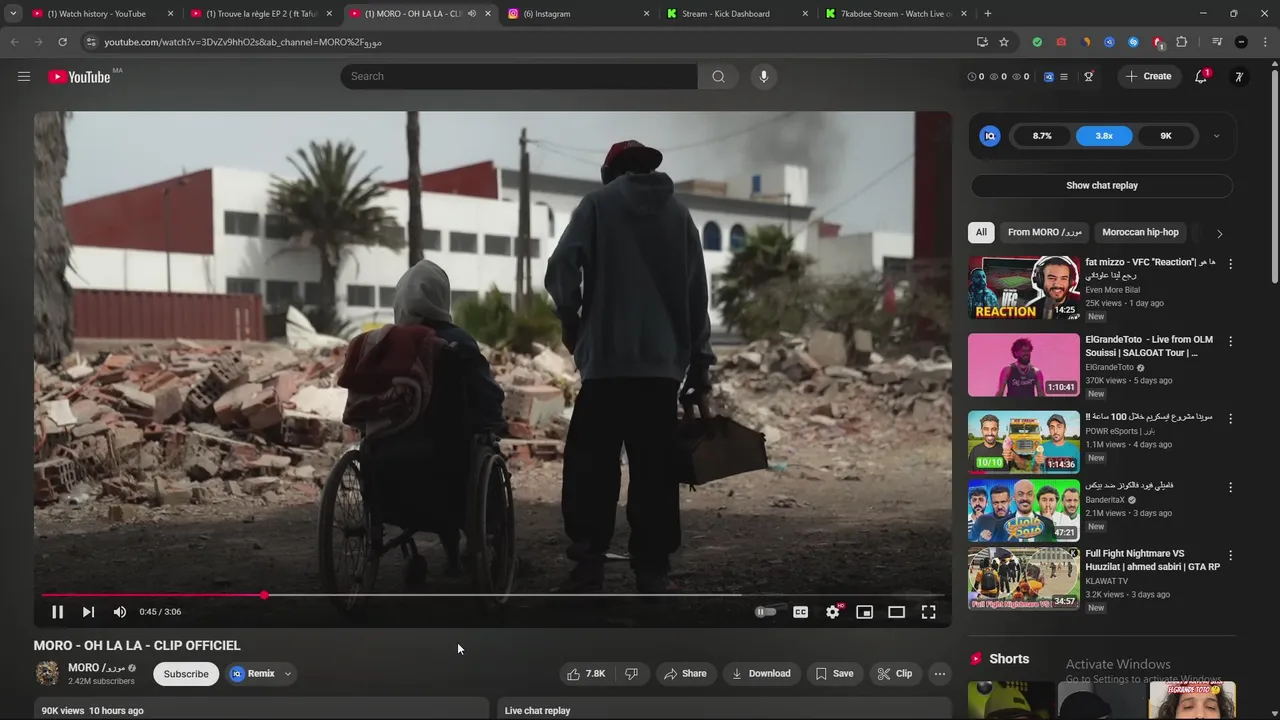
Task: Show more filter chips with right arrow
Action: coord(1219,233)
